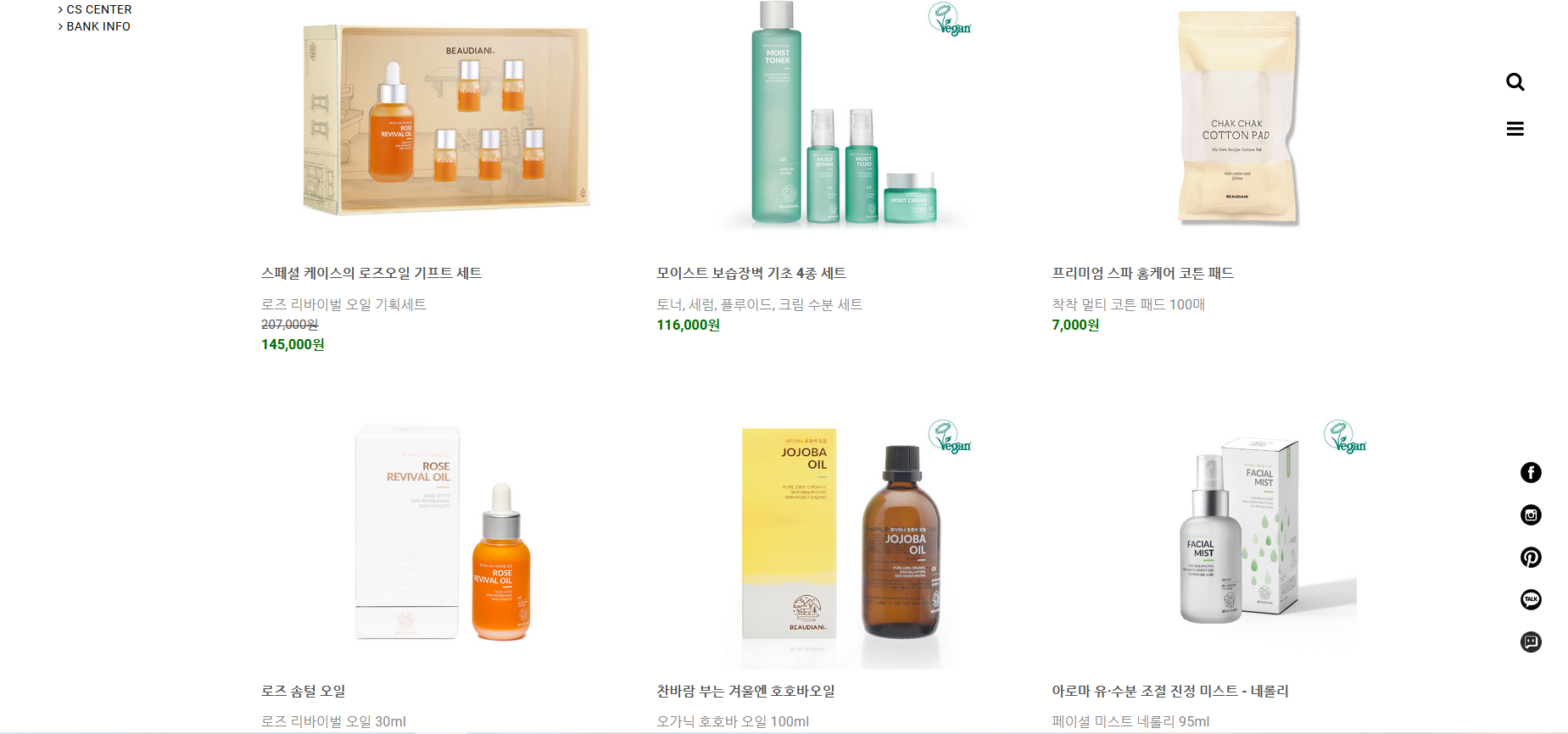1568x734 pixels.
Task: Open the search magnifier icon
Action: point(1515,82)
